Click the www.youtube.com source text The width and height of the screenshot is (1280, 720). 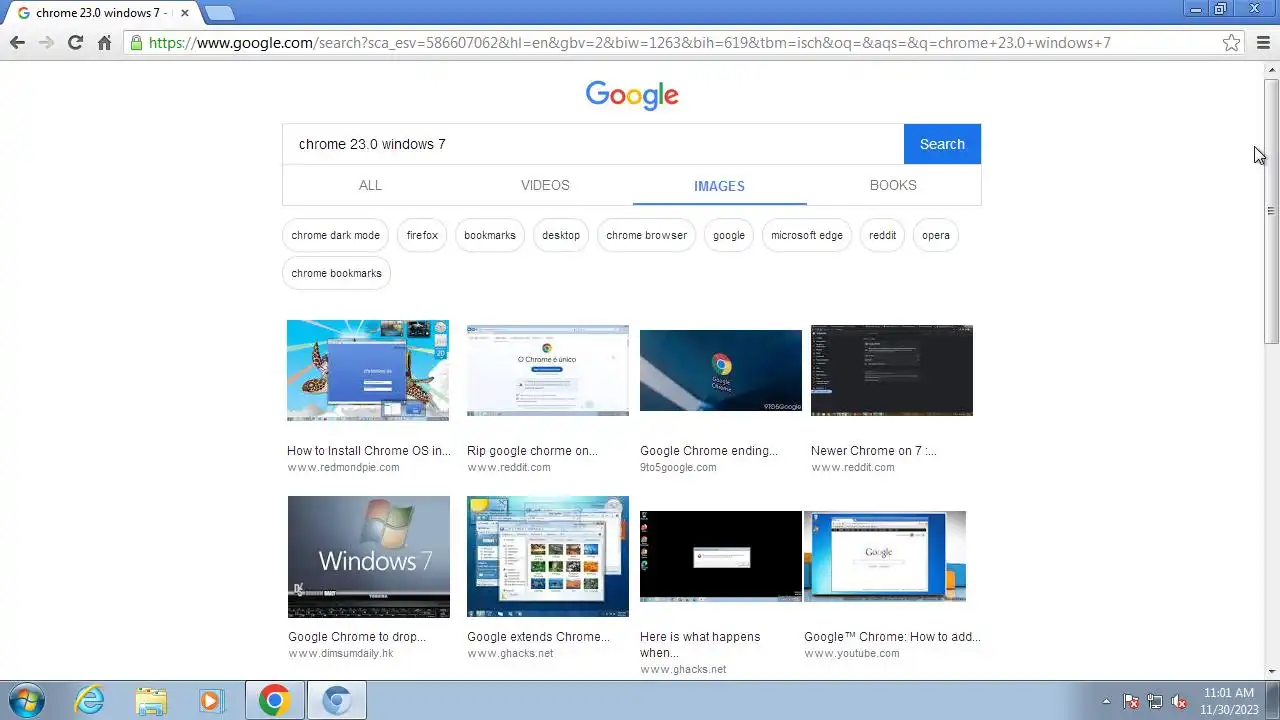(852, 653)
